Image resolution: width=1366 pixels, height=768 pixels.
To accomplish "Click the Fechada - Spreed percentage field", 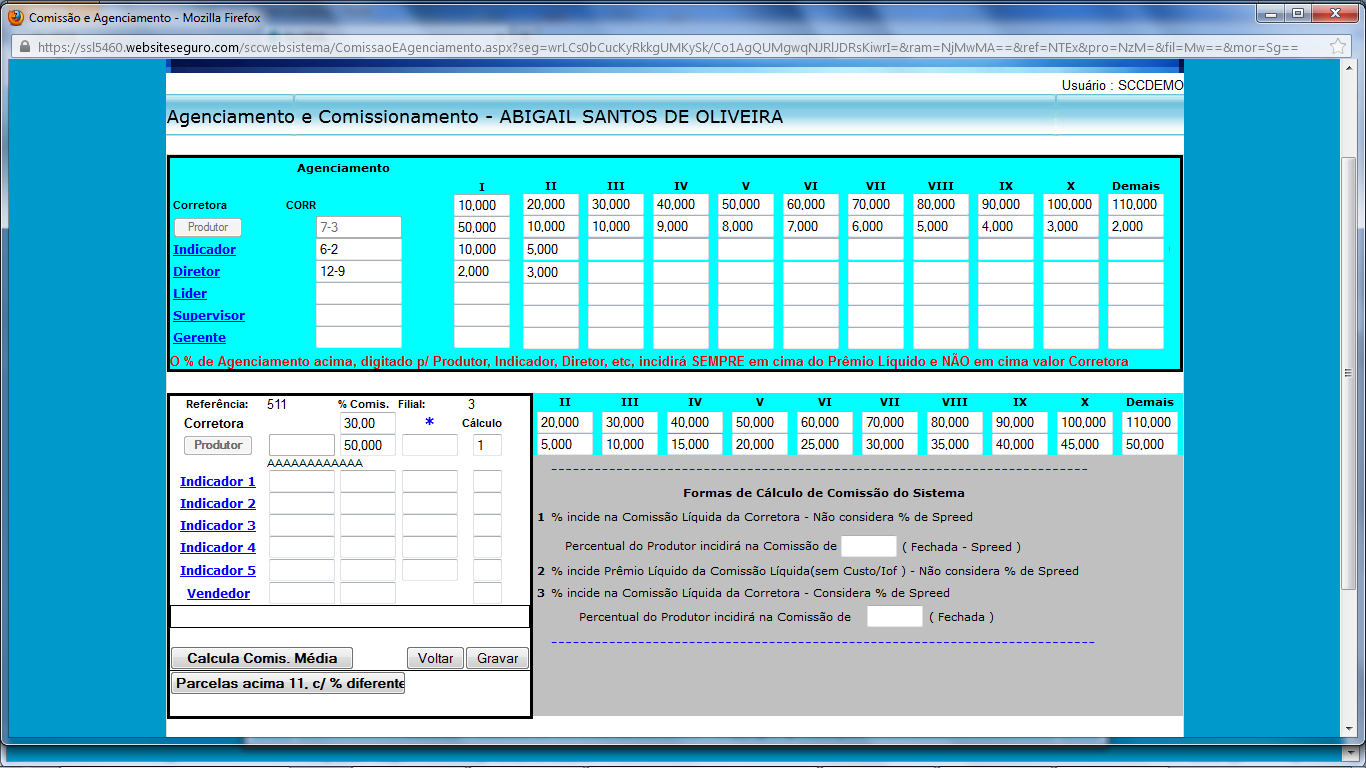I will click(869, 546).
